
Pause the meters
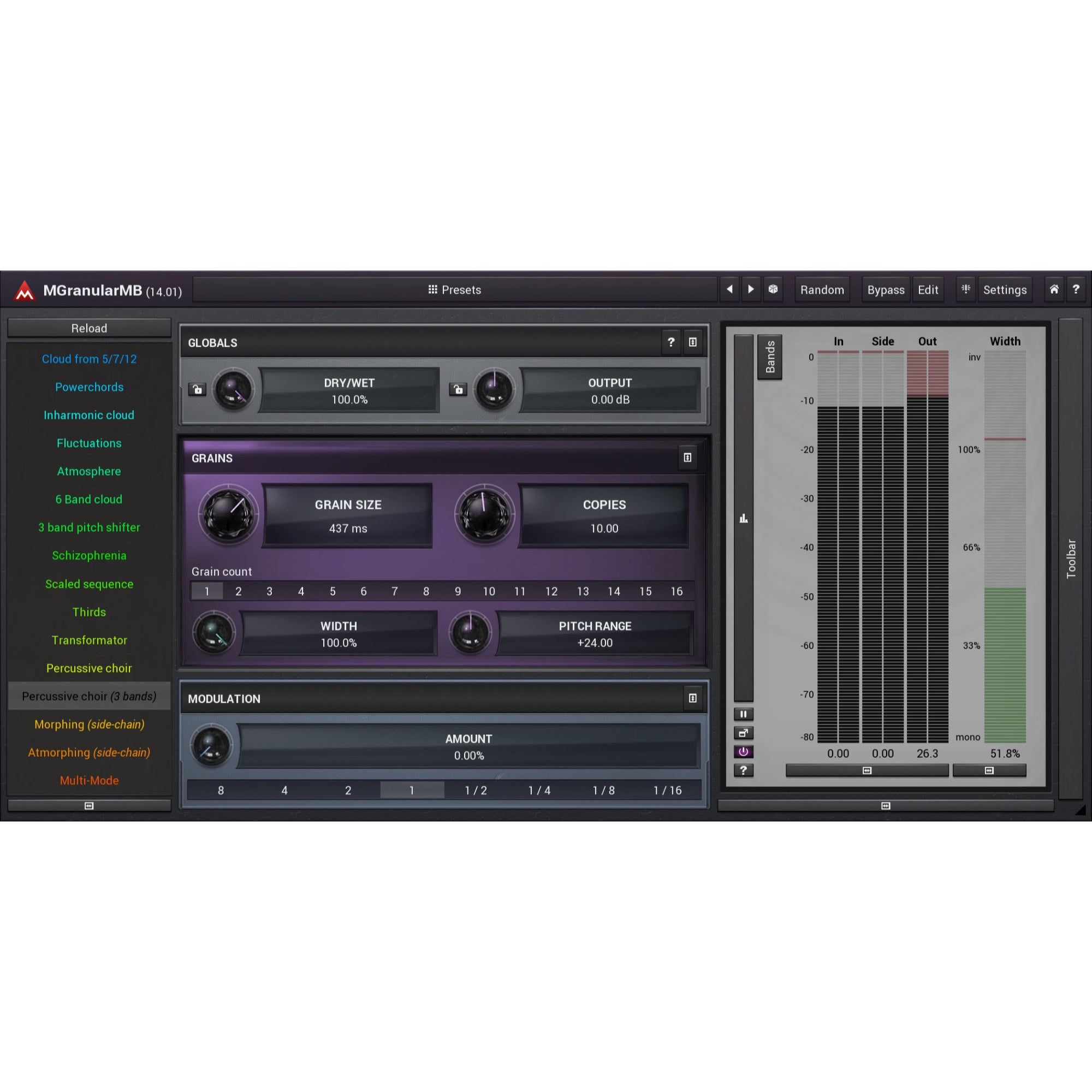743,714
